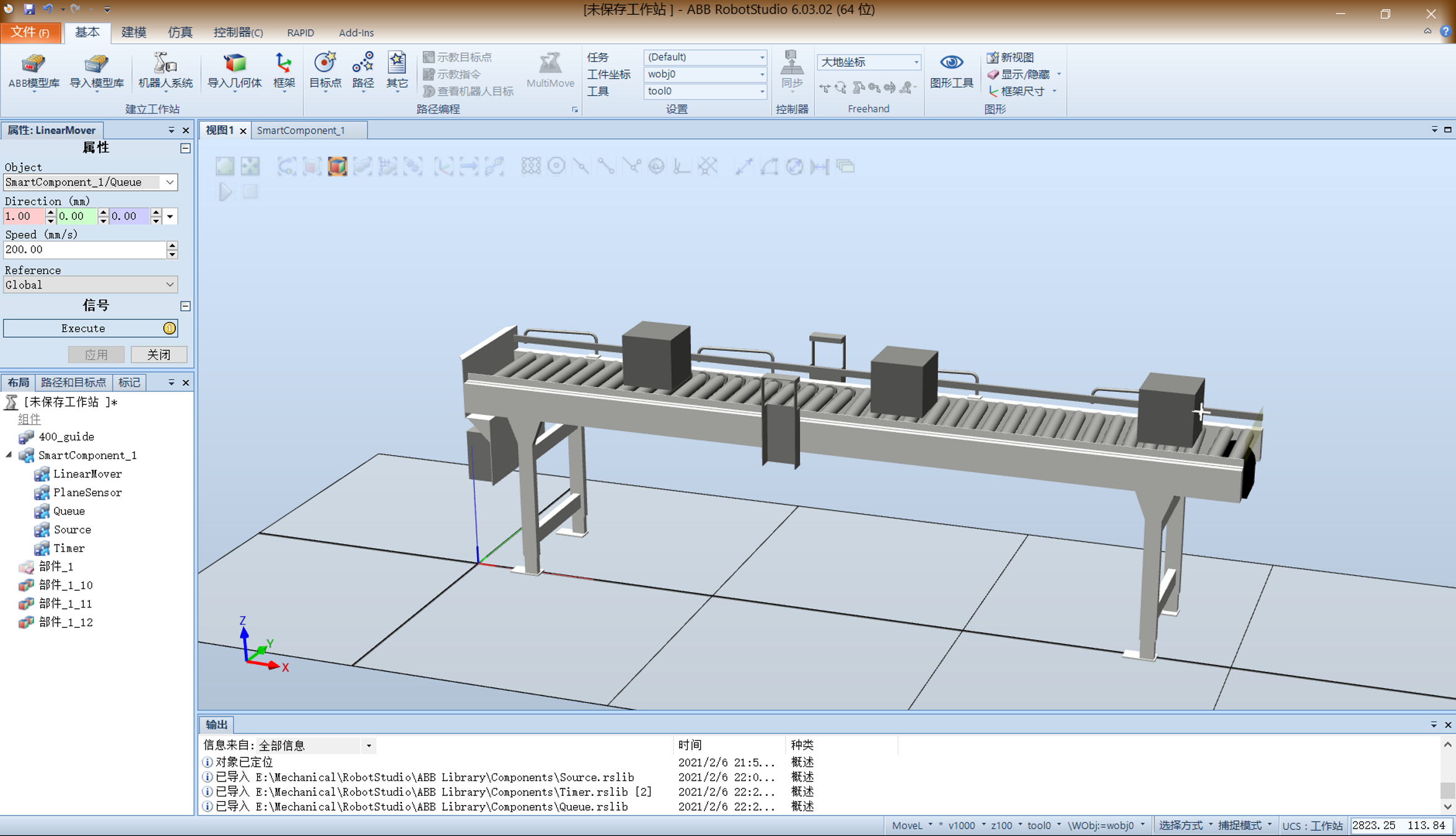Toggle the Execute signal indicator
Screen dimensions: 1456x836
click(x=169, y=328)
